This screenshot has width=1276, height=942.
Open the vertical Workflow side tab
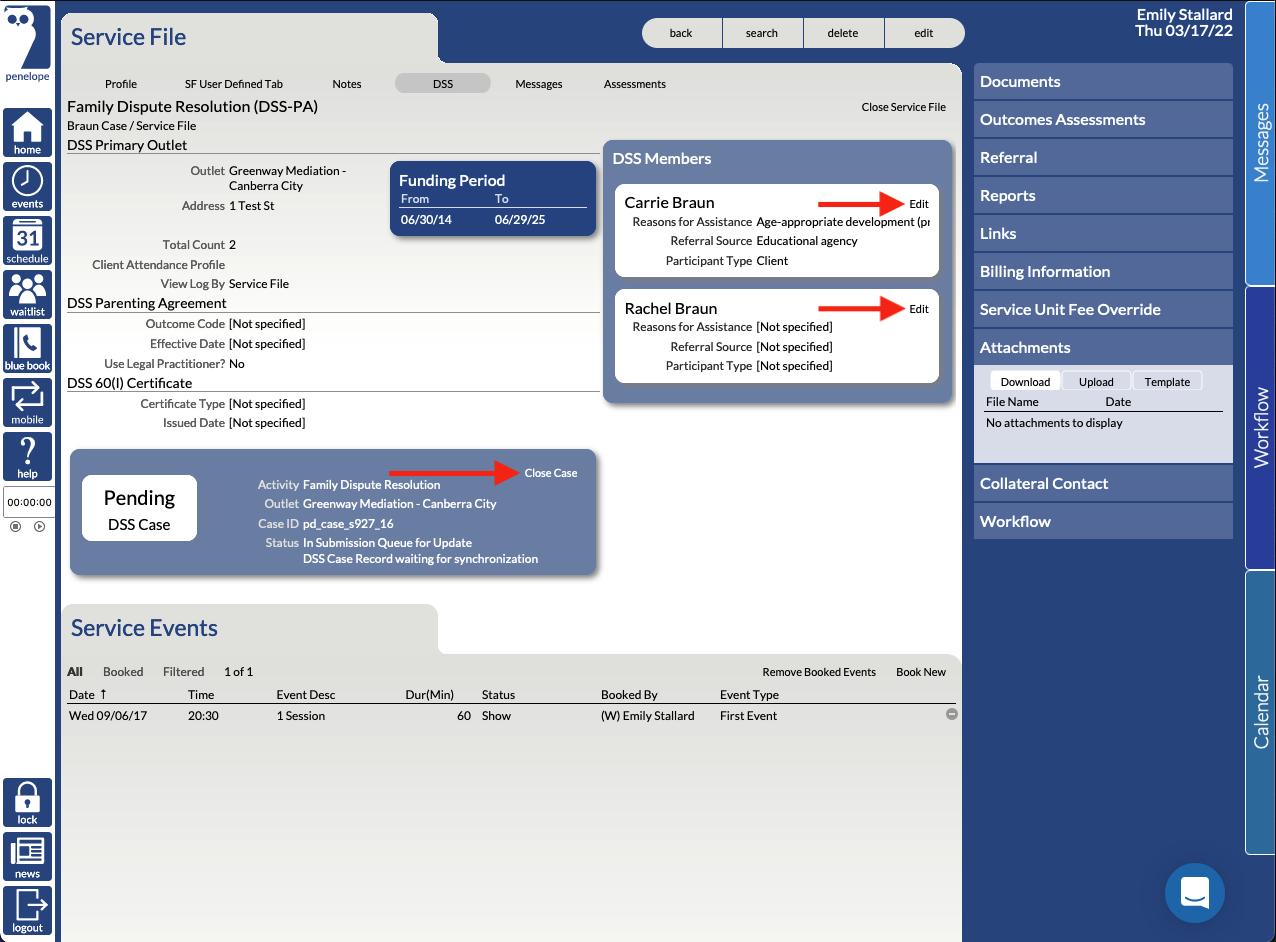(x=1260, y=428)
